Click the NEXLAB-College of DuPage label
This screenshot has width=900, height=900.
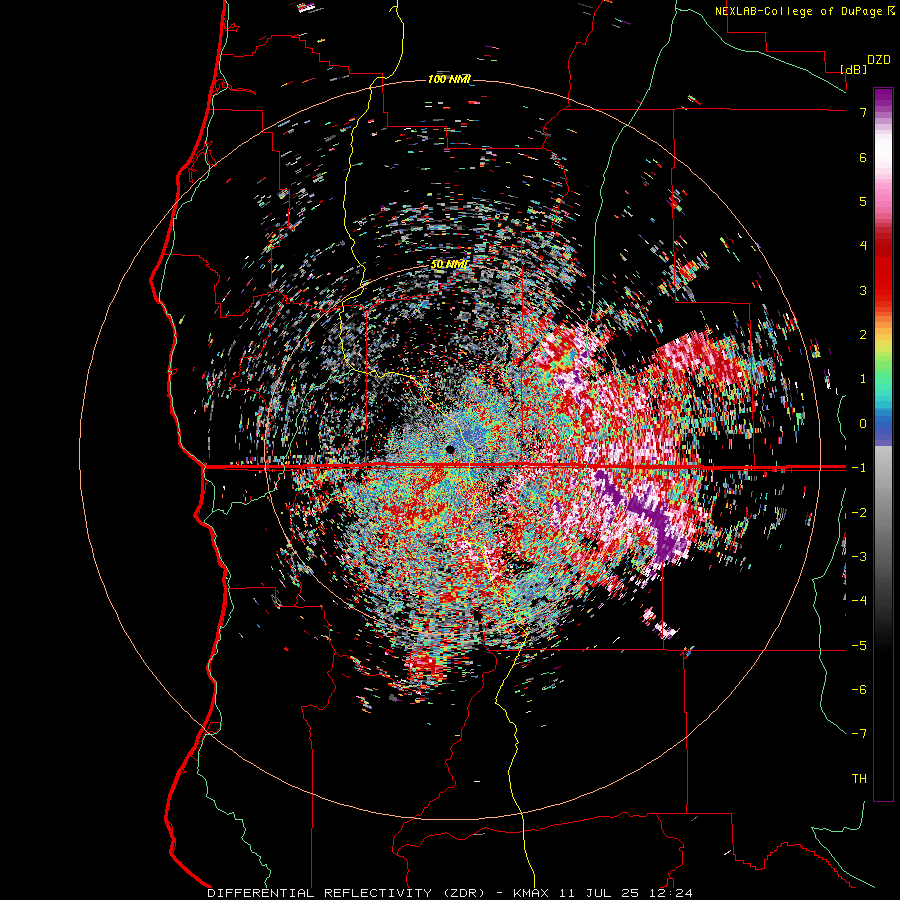798,11
